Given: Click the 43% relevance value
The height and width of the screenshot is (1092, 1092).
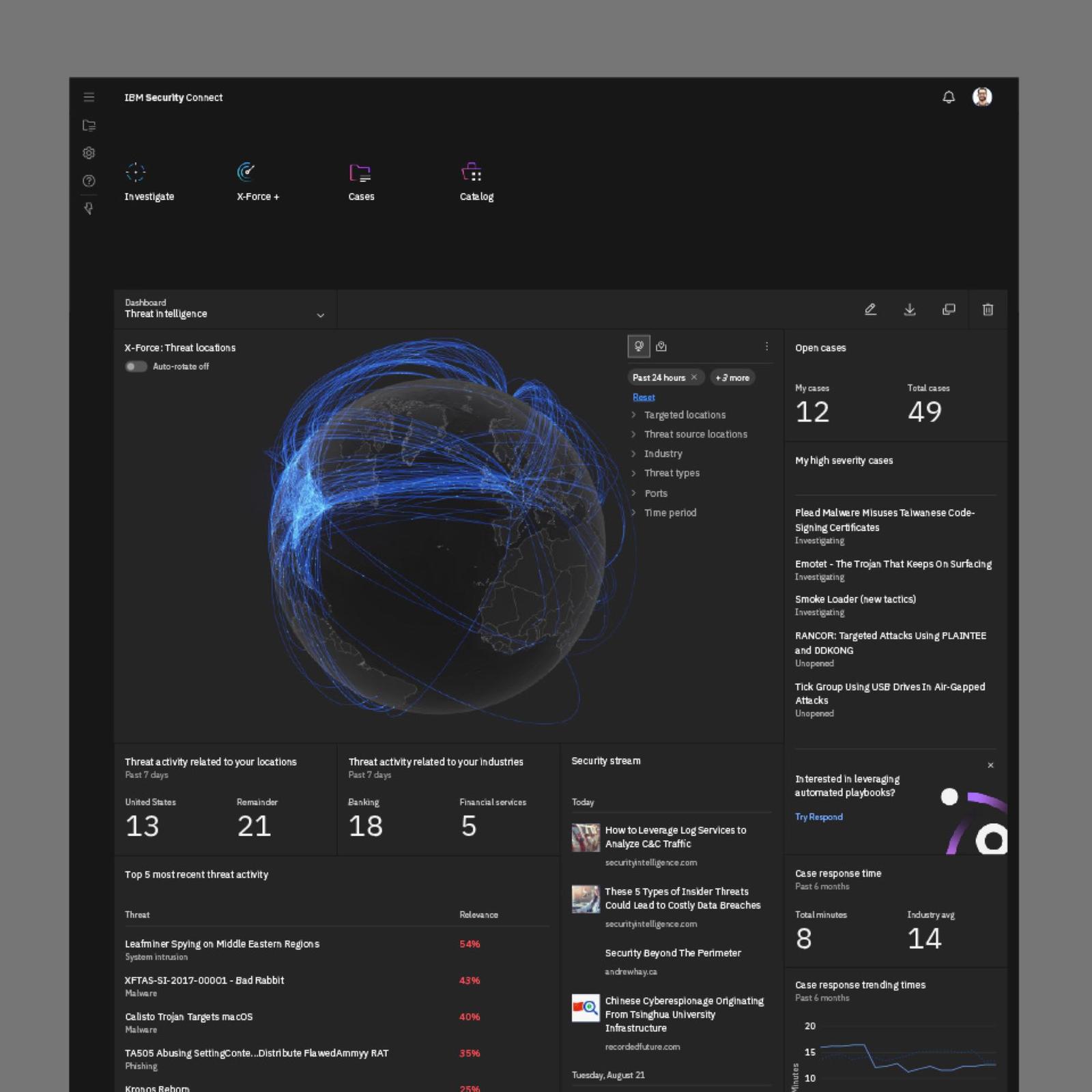Looking at the screenshot, I should tap(470, 980).
